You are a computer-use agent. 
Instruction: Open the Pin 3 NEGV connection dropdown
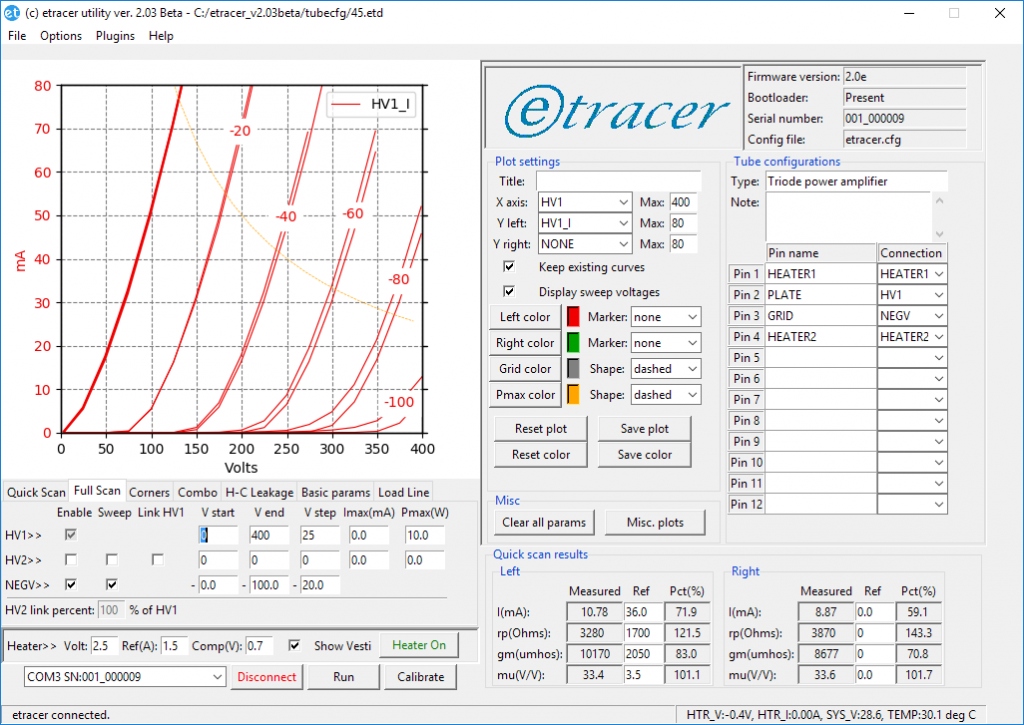tap(912, 315)
